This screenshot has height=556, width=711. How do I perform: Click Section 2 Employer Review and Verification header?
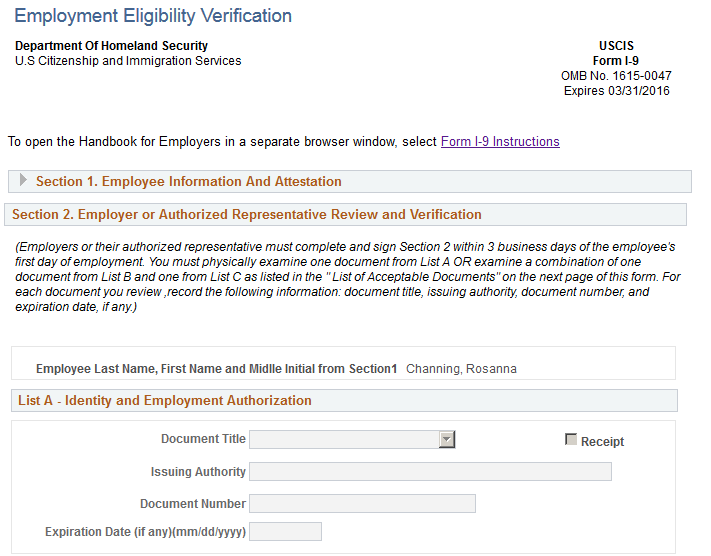click(247, 215)
